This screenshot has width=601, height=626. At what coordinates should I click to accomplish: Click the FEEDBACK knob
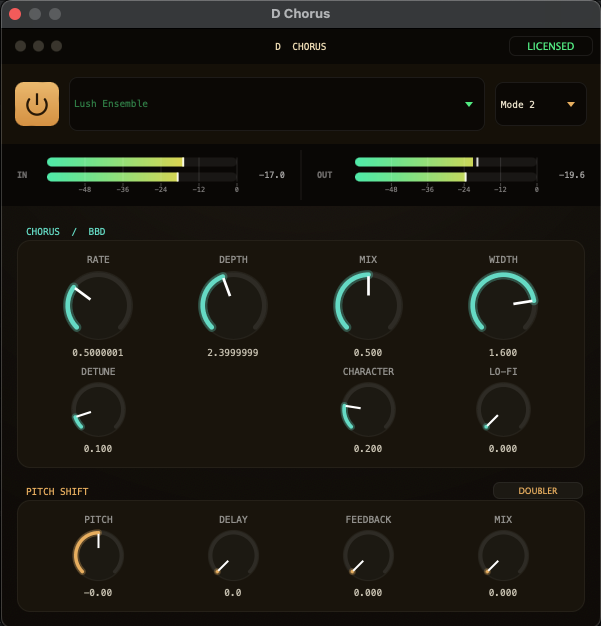click(368, 555)
